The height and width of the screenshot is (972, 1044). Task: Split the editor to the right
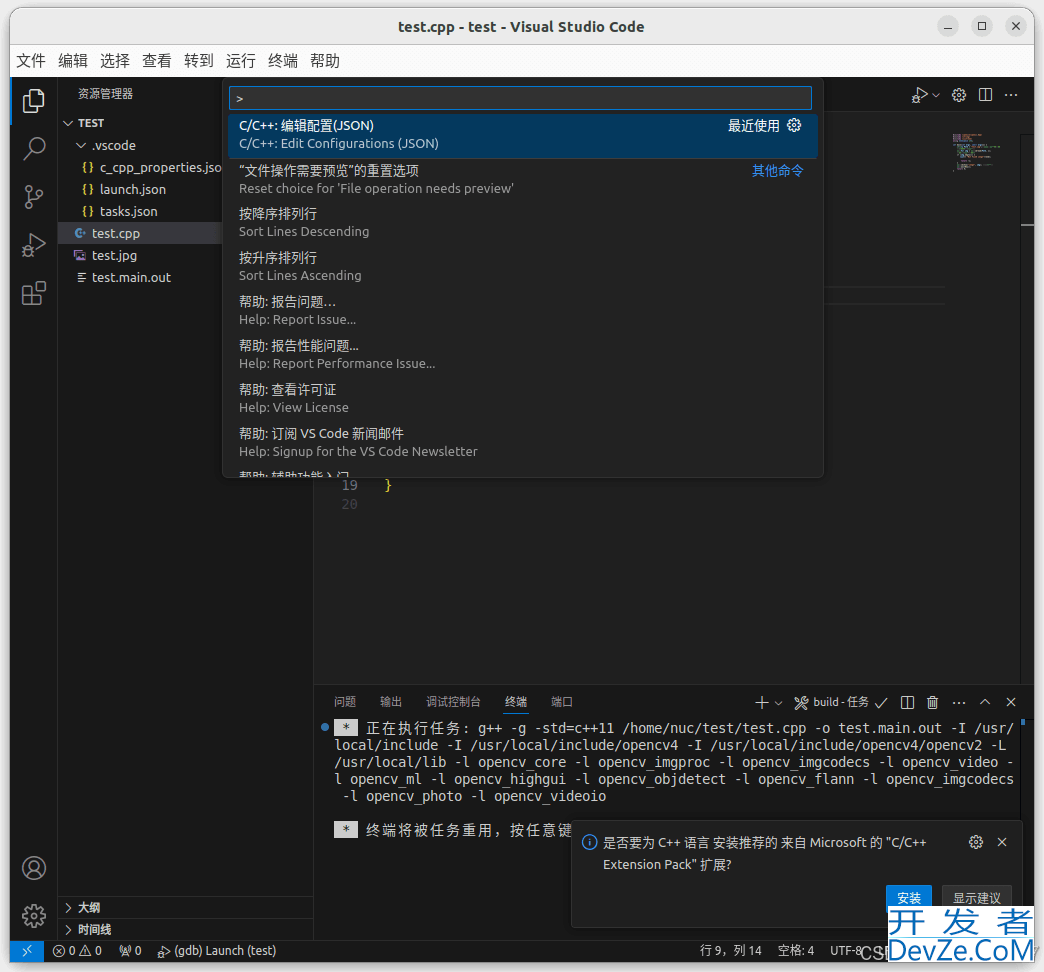point(985,95)
